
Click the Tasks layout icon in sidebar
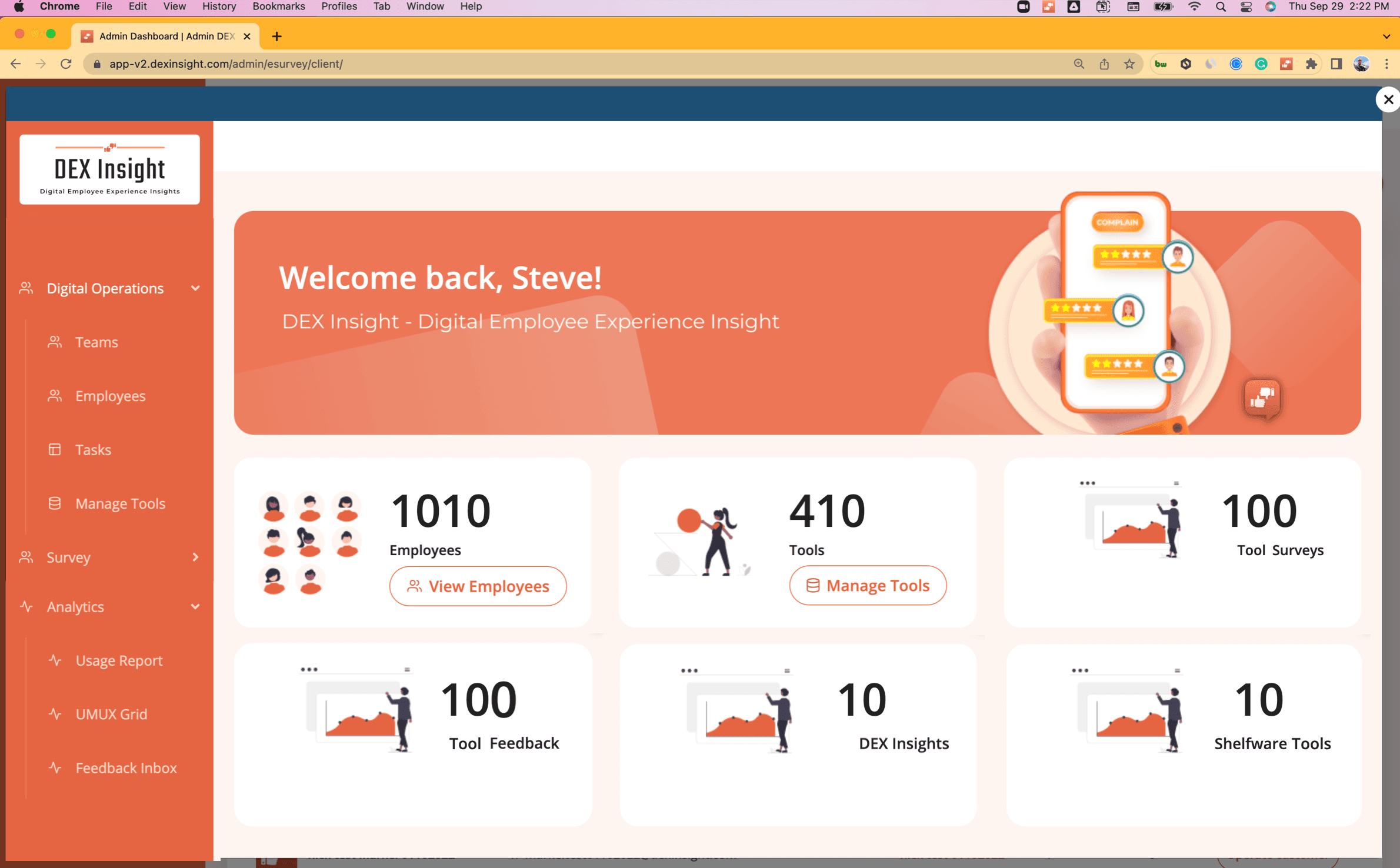pyautogui.click(x=55, y=449)
